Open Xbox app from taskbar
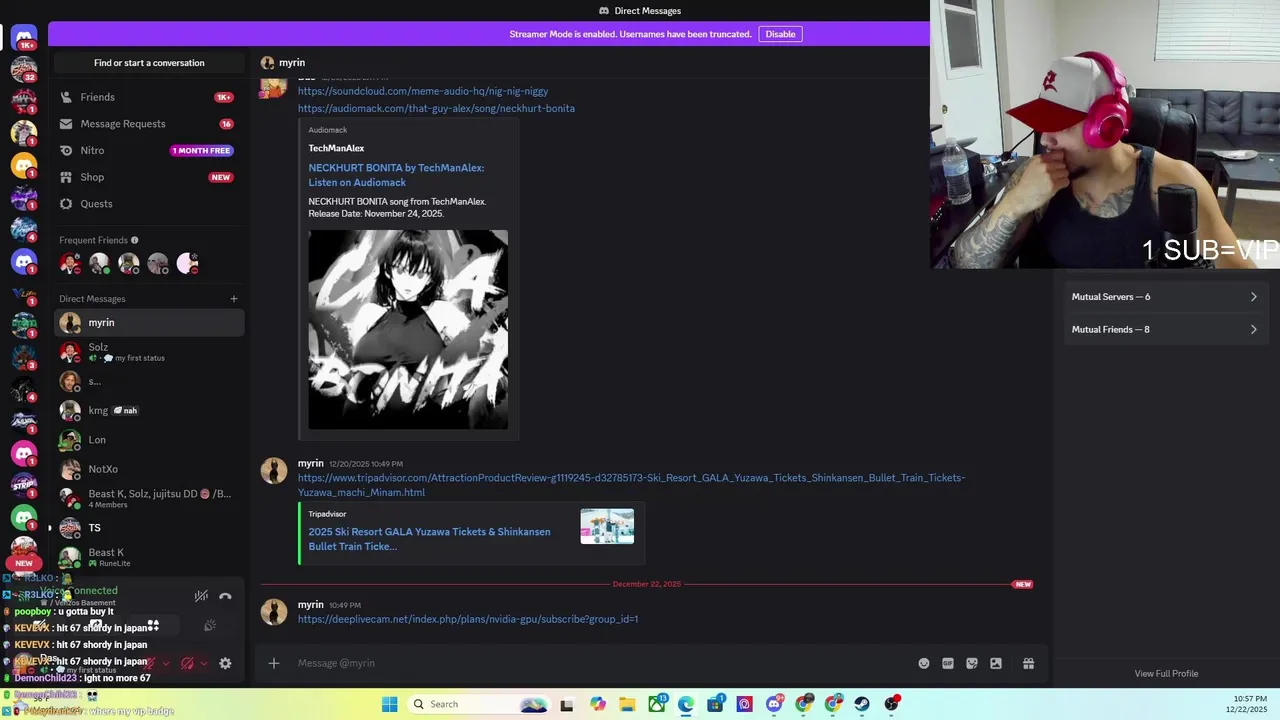Viewport: 1280px width, 720px height. click(x=657, y=704)
